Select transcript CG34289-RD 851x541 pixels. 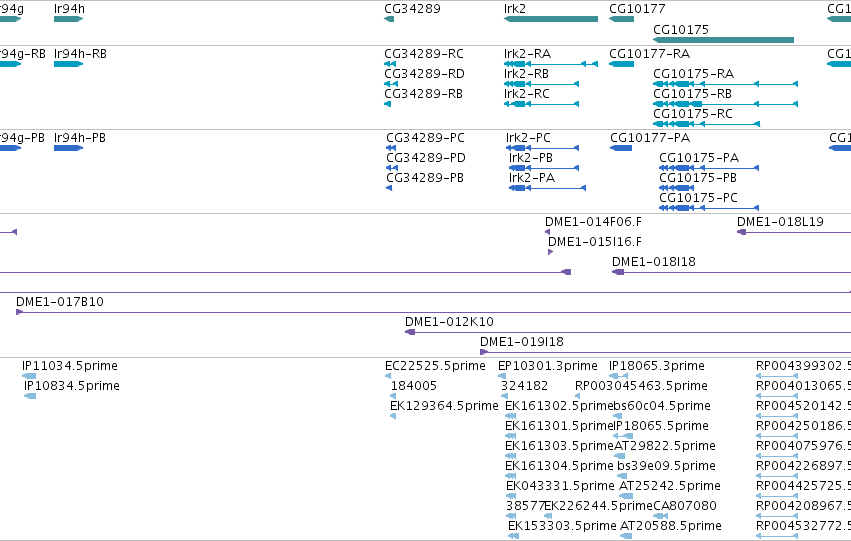pos(391,84)
